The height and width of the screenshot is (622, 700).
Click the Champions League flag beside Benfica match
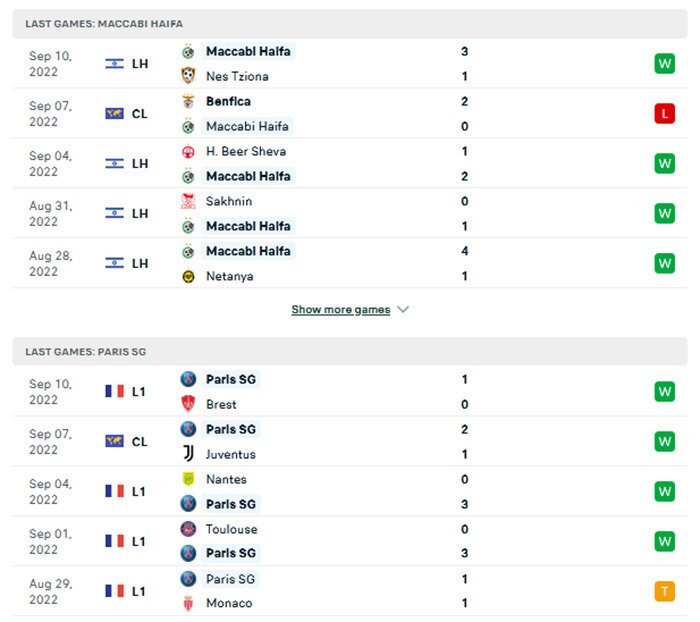point(114,114)
